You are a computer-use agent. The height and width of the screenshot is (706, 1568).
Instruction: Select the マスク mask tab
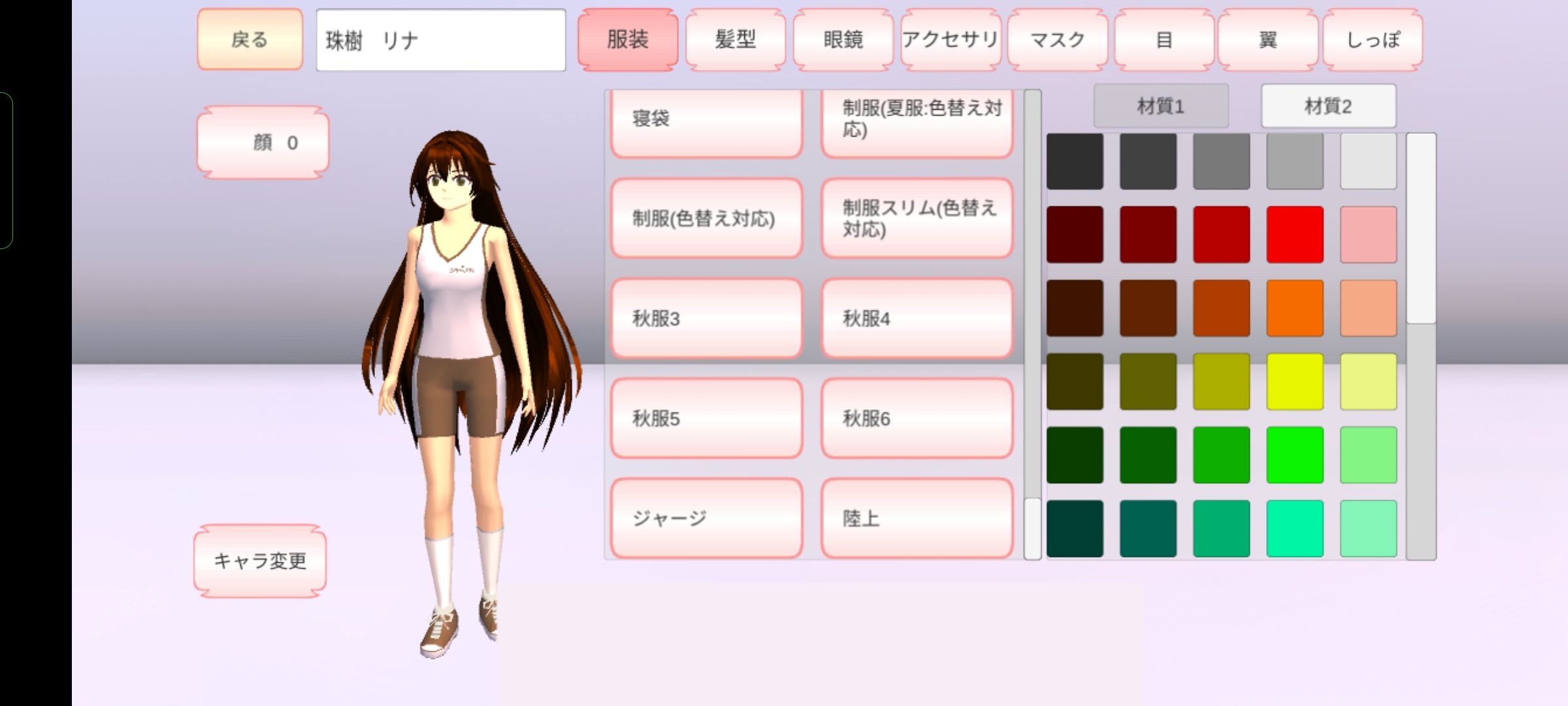[x=1057, y=39]
